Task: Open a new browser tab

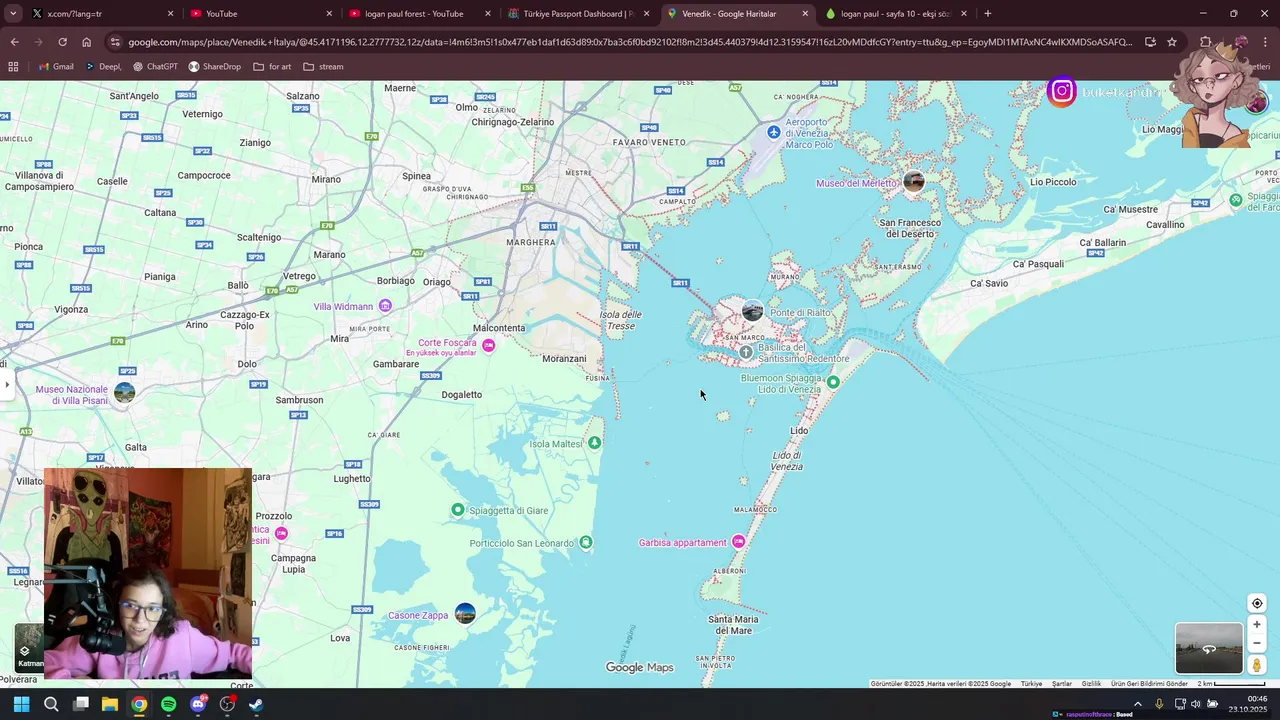Action: [x=988, y=14]
